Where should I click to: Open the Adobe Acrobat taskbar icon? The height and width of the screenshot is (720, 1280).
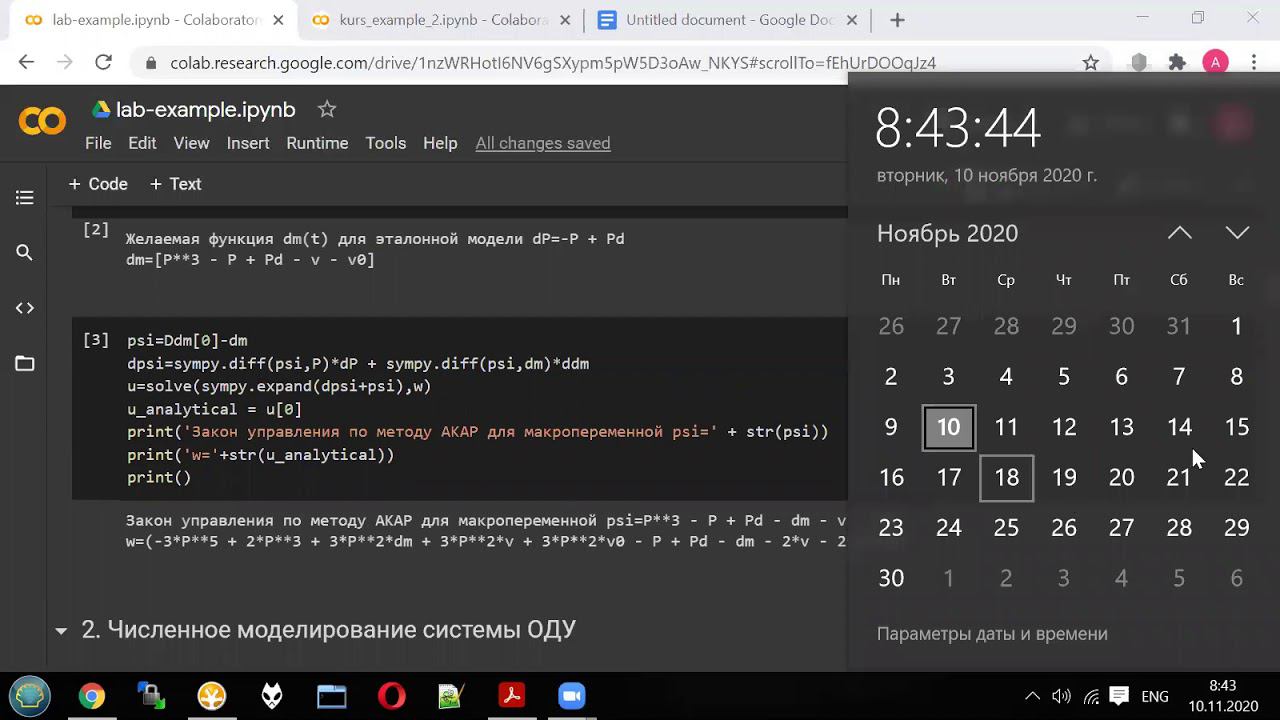[x=512, y=696]
